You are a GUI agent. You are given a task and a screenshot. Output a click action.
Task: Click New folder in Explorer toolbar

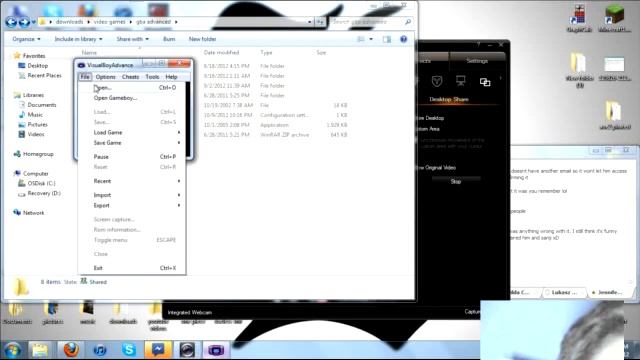(x=202, y=39)
